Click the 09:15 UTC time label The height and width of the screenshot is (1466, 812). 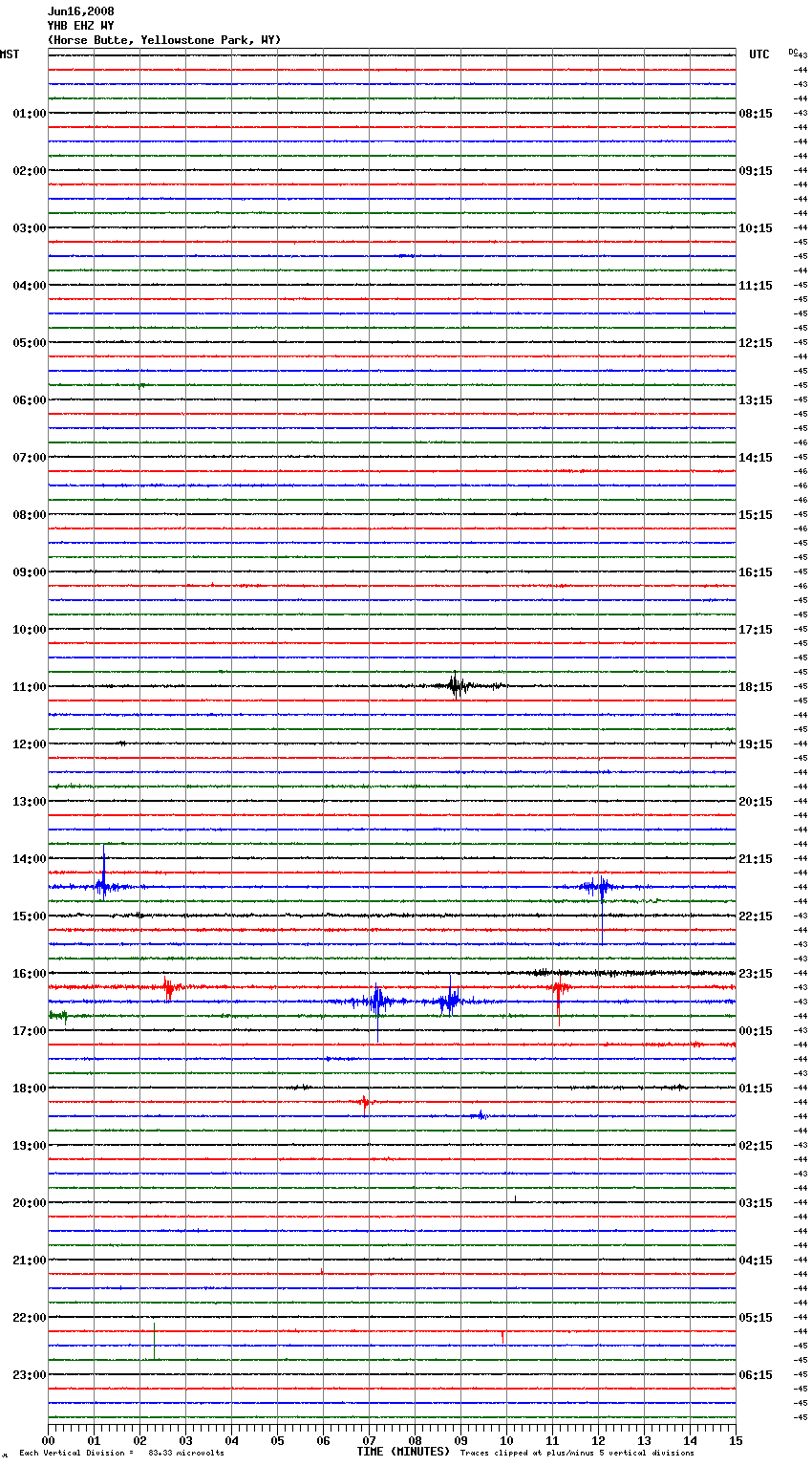coord(756,171)
